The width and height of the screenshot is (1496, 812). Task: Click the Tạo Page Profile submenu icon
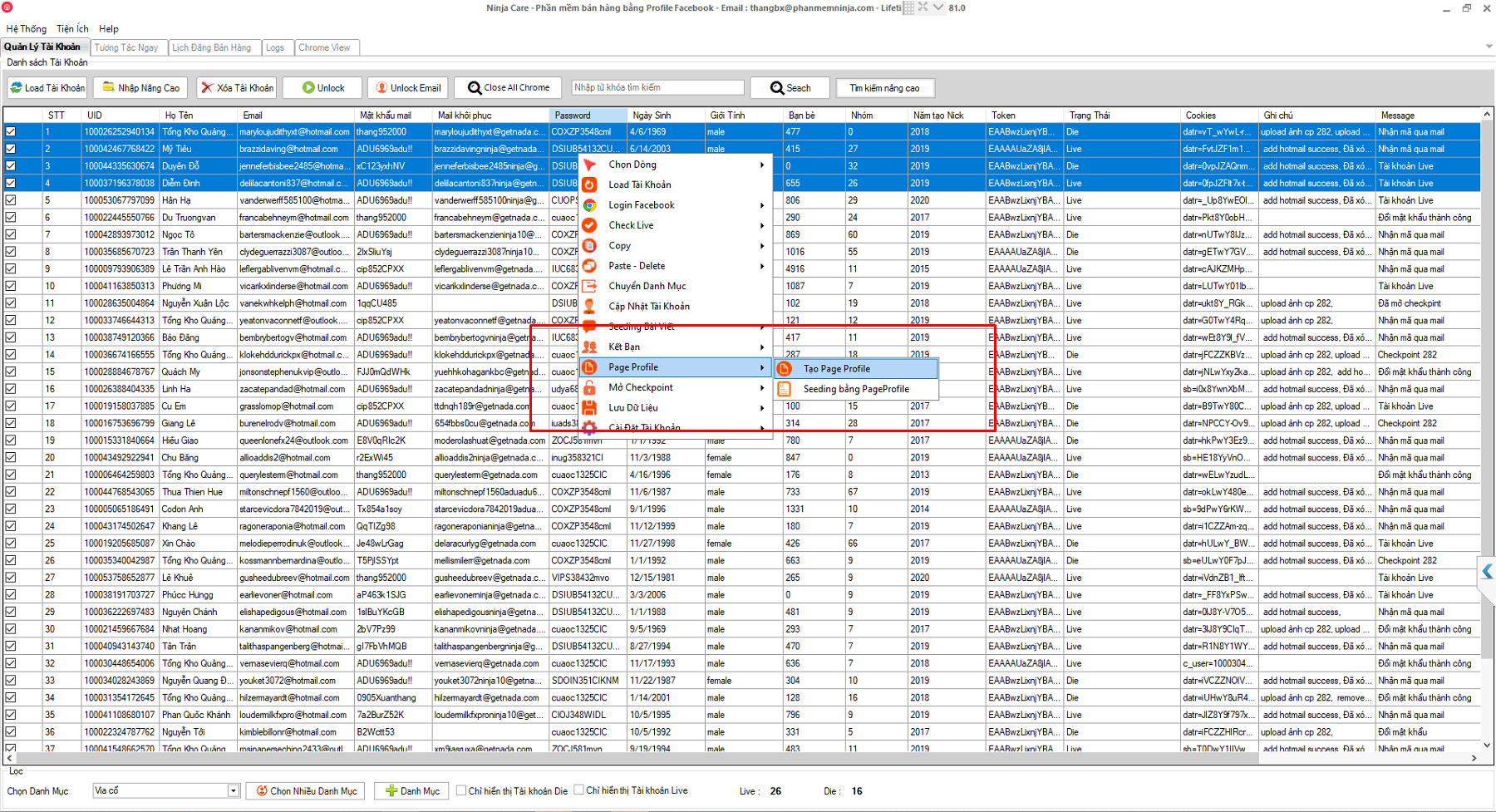[x=784, y=368]
